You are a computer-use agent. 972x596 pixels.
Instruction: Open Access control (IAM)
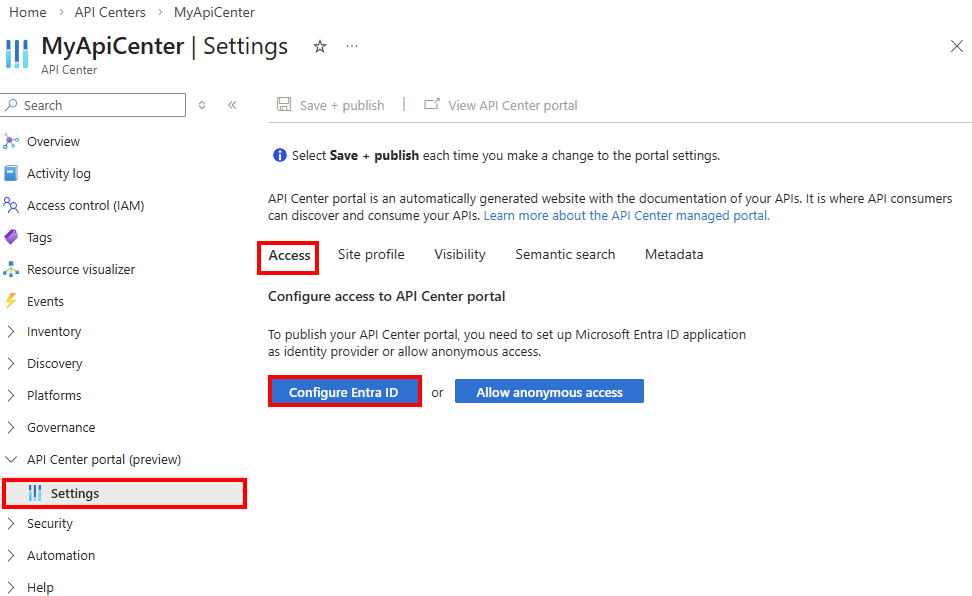click(88, 205)
